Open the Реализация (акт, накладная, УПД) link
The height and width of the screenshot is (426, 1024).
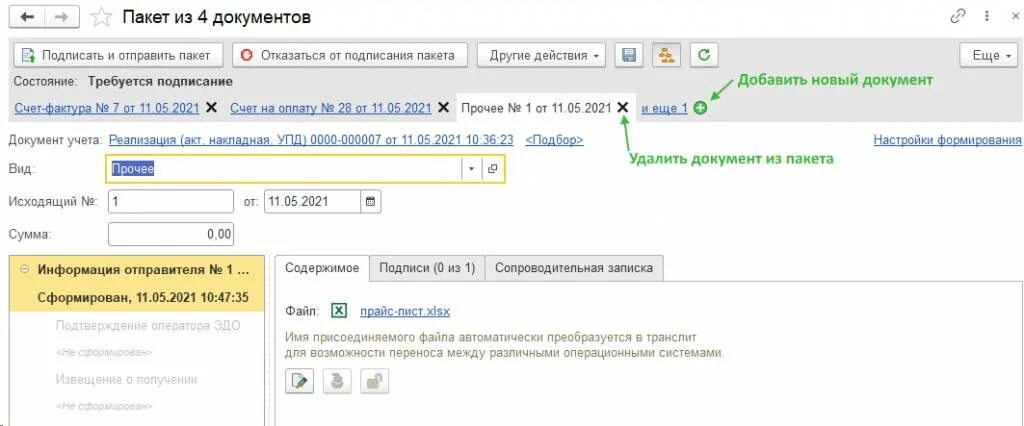tap(311, 140)
